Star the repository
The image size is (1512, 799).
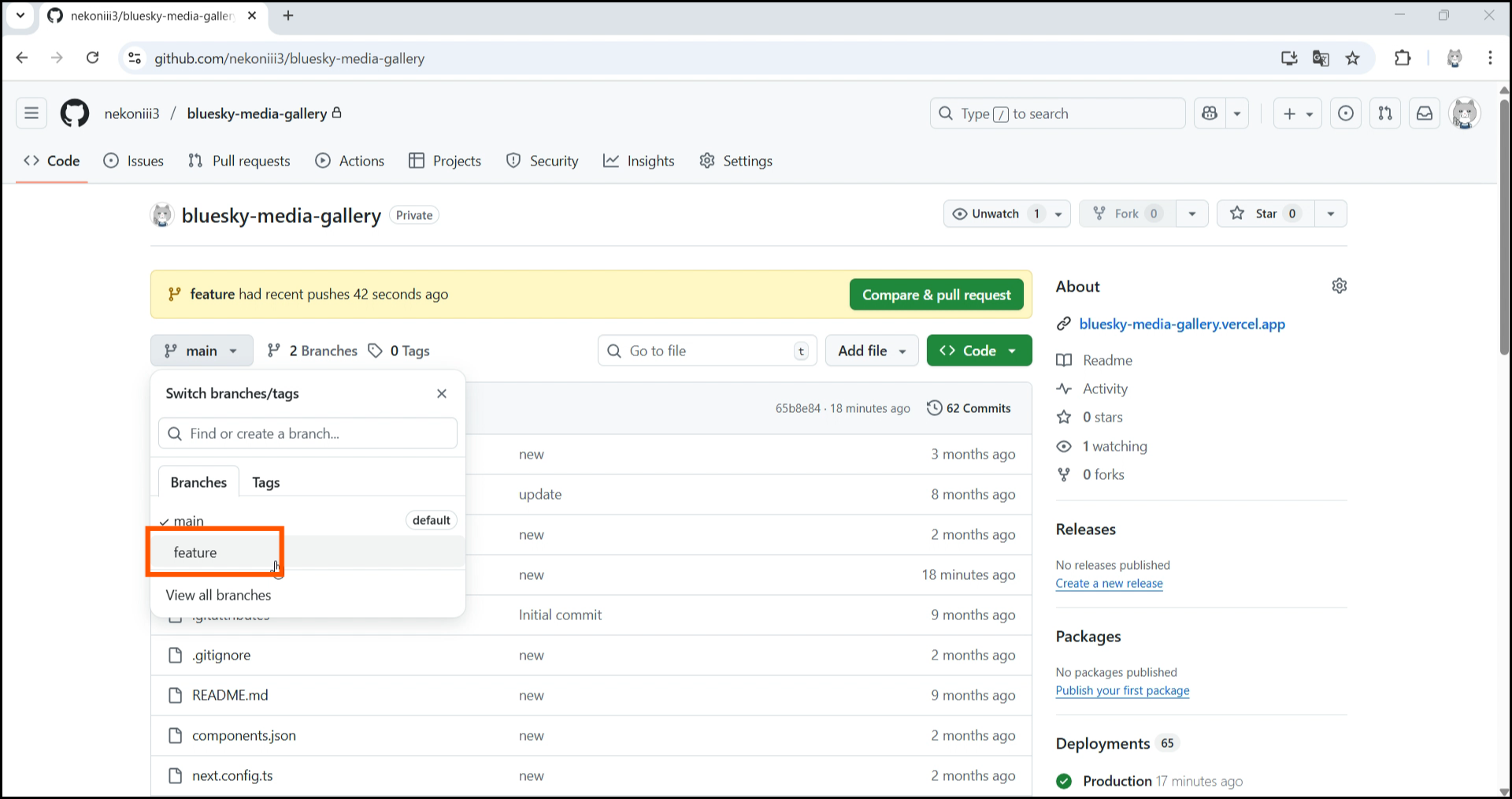point(1266,214)
